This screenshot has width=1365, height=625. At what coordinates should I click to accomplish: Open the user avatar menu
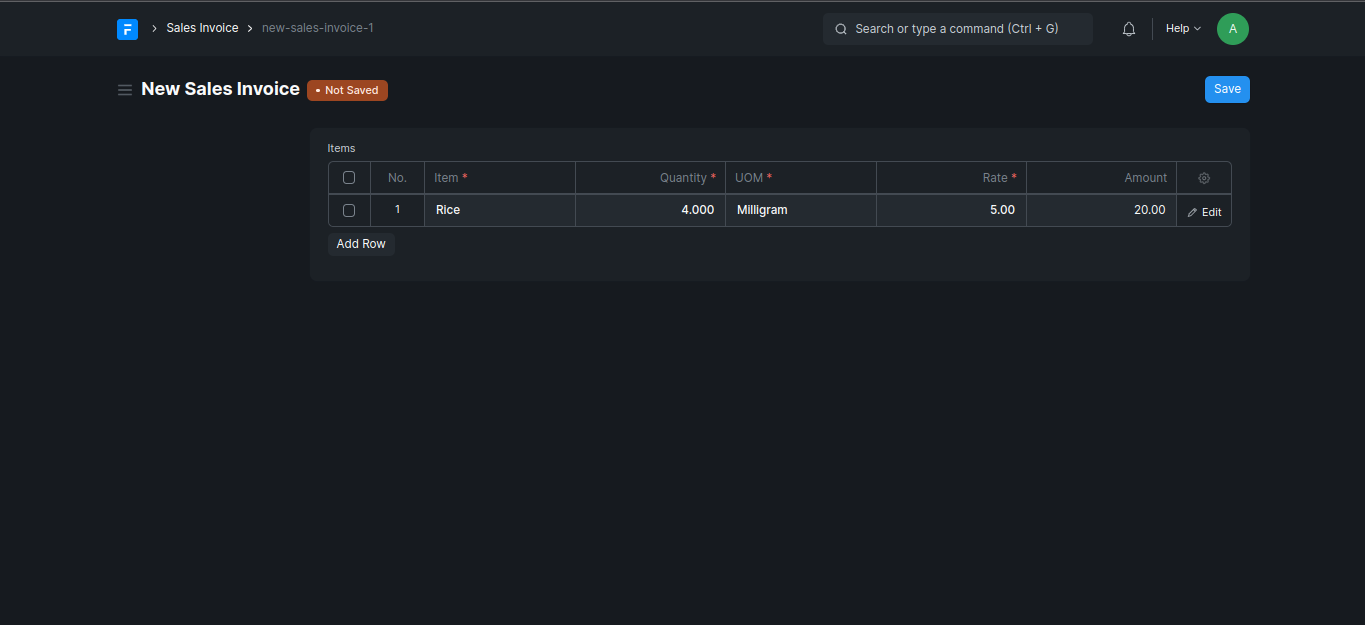pos(1232,29)
